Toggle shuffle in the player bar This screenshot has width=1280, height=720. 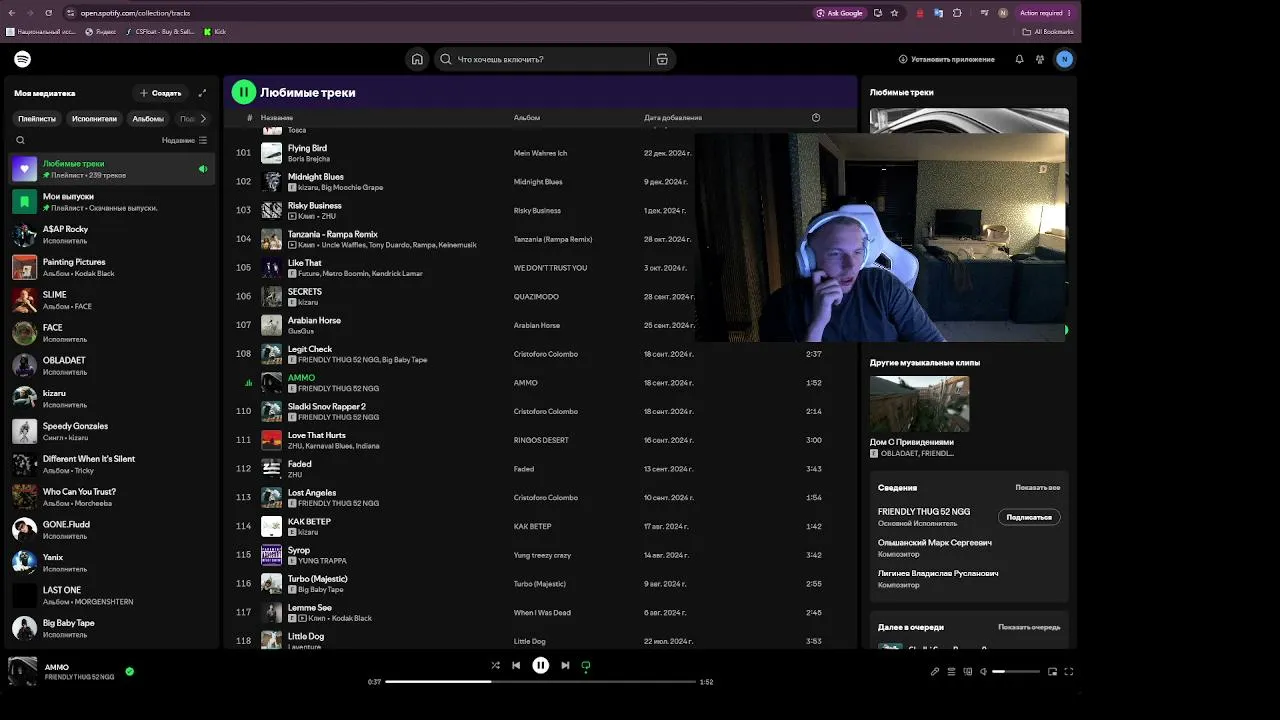495,665
